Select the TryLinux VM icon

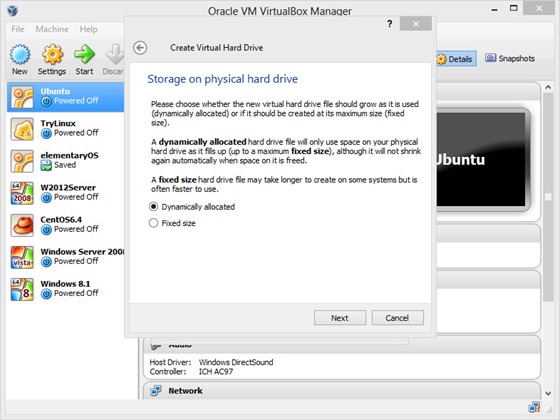(x=22, y=129)
